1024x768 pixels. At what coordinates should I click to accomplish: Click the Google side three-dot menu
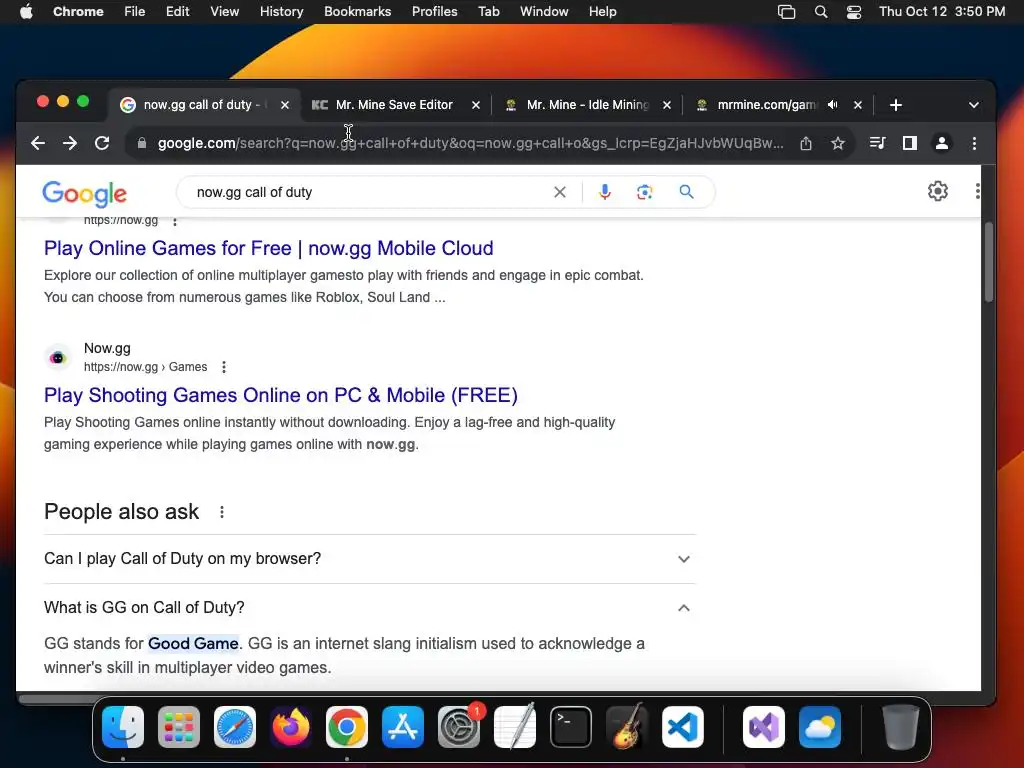point(977,191)
